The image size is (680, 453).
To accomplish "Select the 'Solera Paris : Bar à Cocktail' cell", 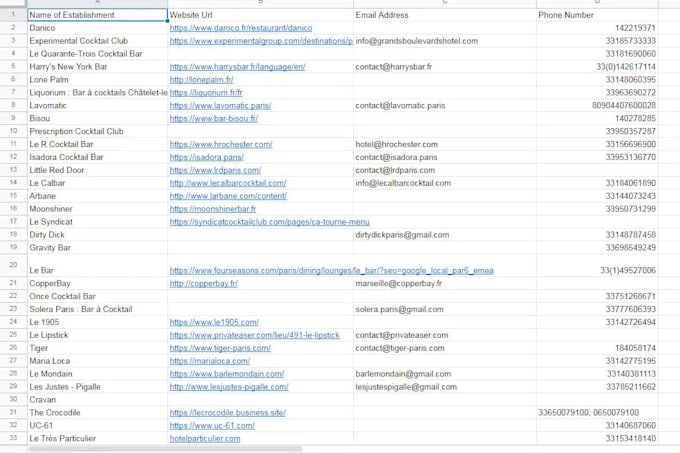I will pyautogui.click(x=98, y=310).
